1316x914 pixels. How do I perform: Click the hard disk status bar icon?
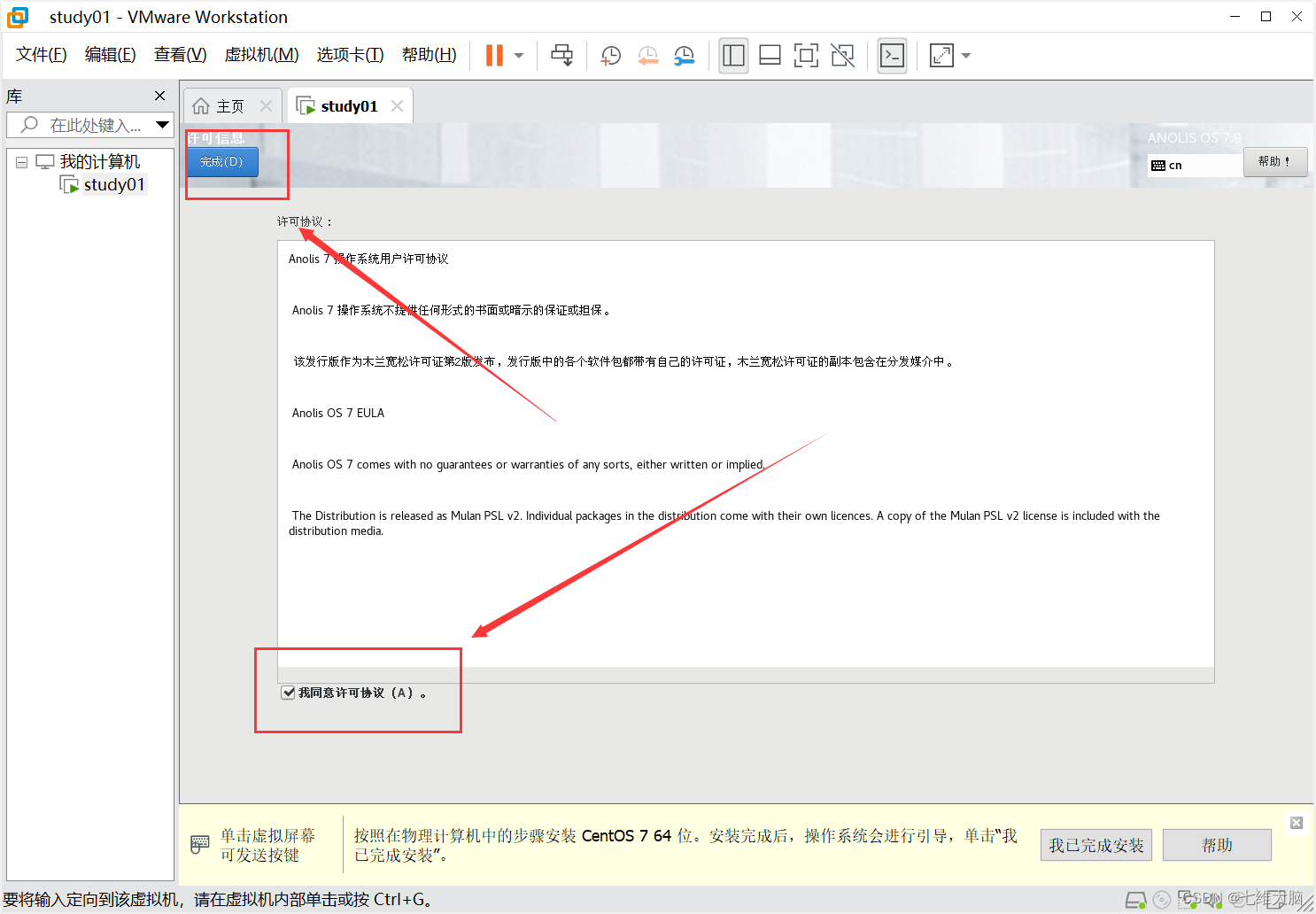click(1135, 900)
